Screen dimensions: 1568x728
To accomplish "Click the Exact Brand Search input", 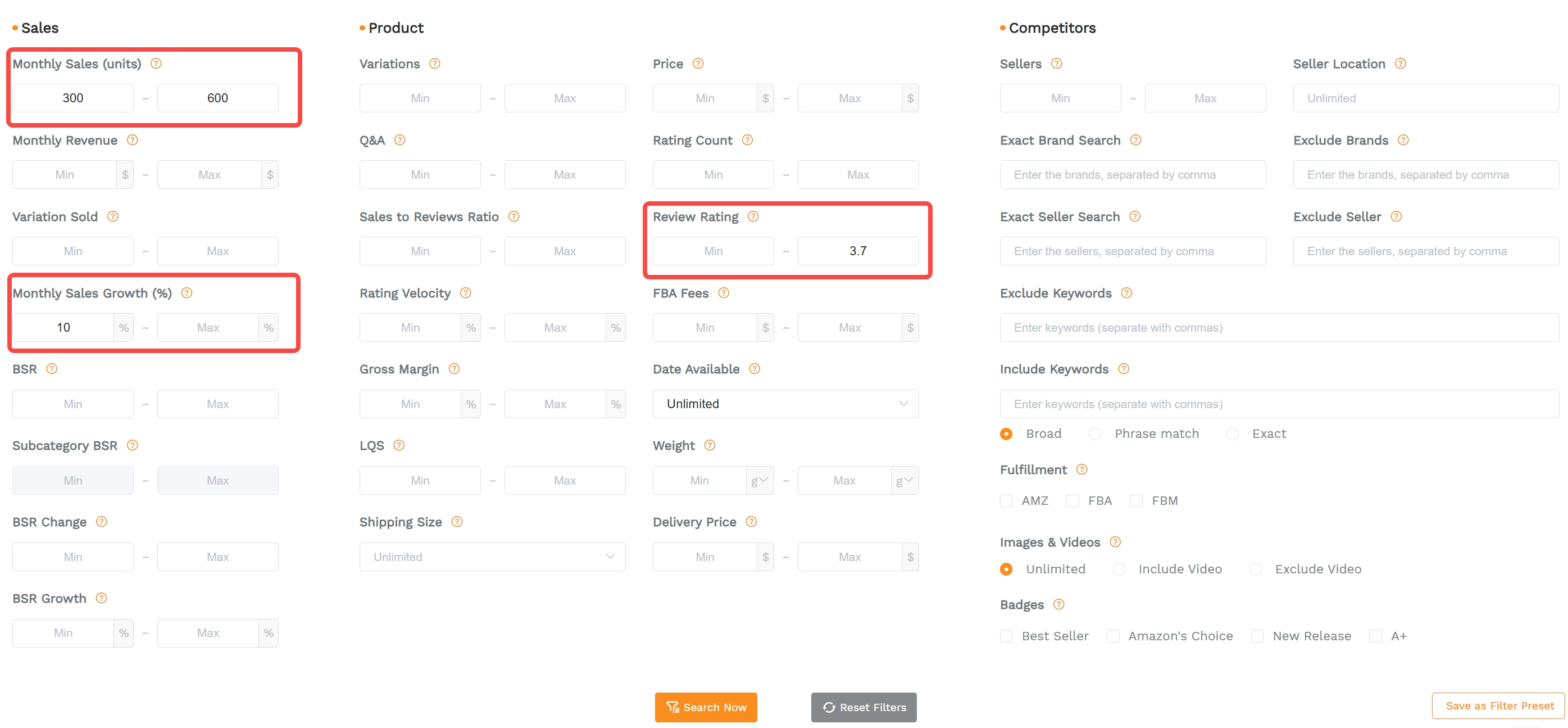I will click(1133, 175).
